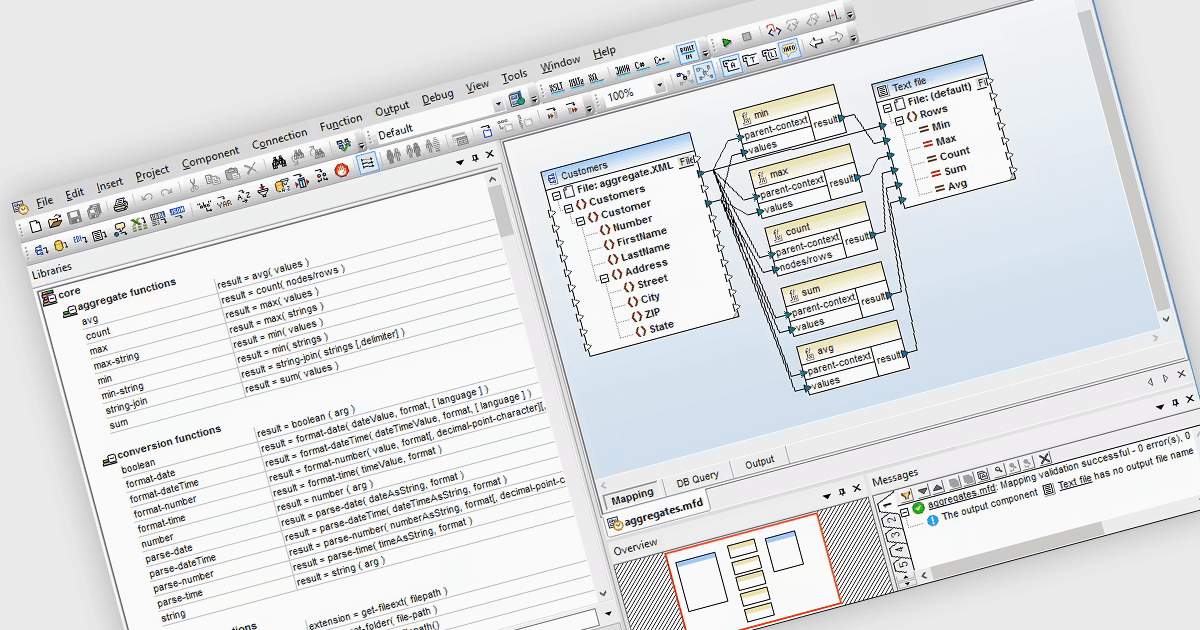This screenshot has width=1200, height=630.
Task: Select the Java language icon
Action: tap(623, 70)
